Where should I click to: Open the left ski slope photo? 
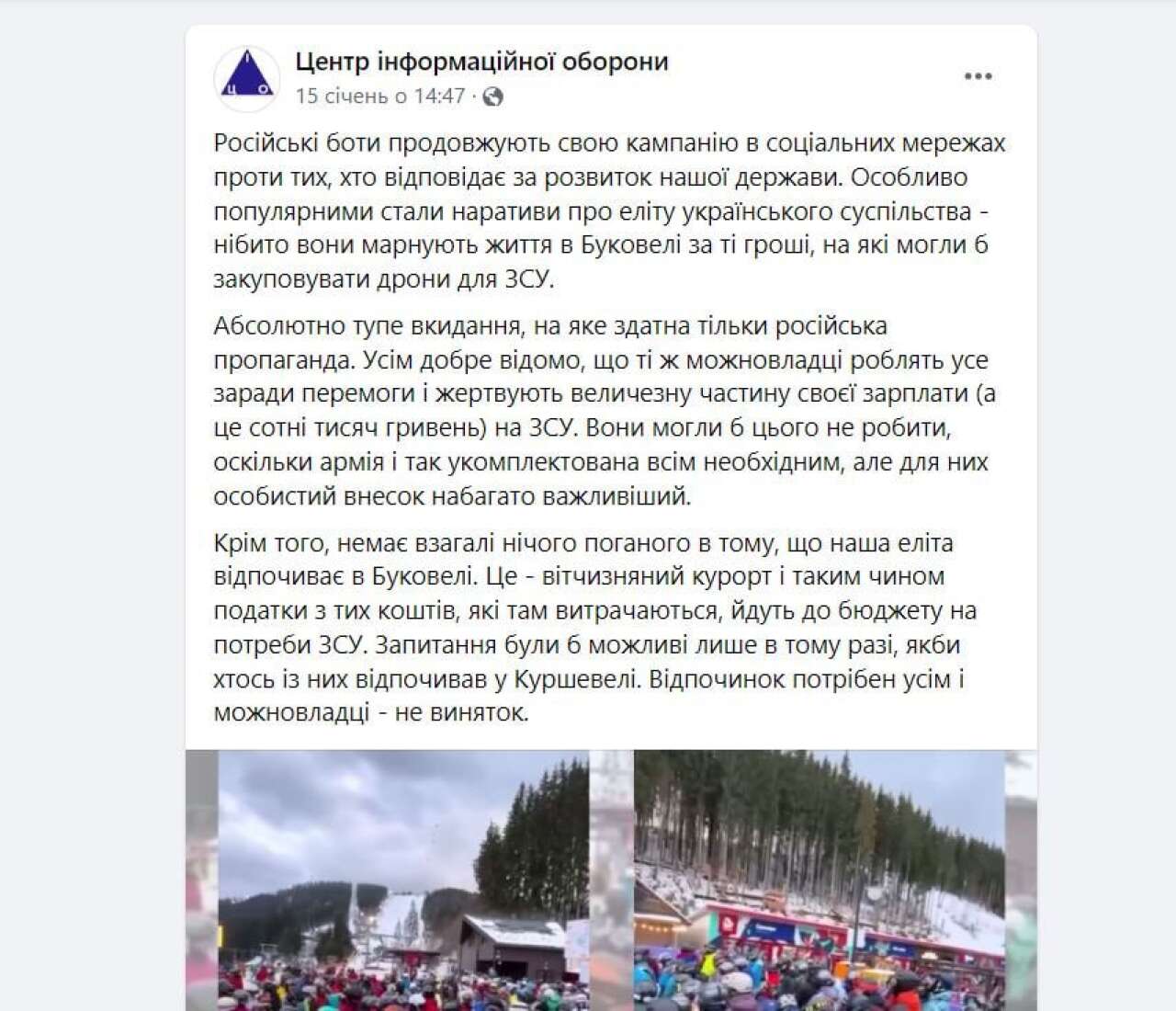click(403, 880)
